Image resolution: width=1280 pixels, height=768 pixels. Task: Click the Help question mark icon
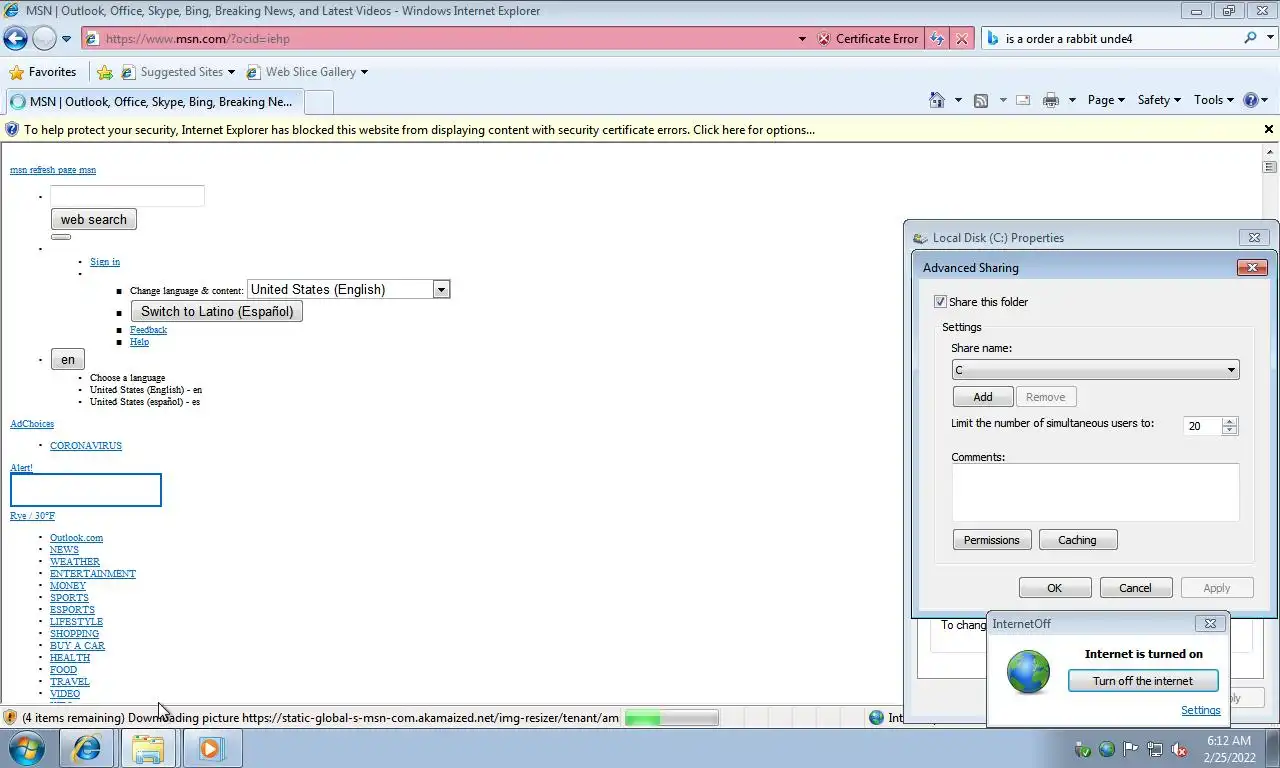1250,100
